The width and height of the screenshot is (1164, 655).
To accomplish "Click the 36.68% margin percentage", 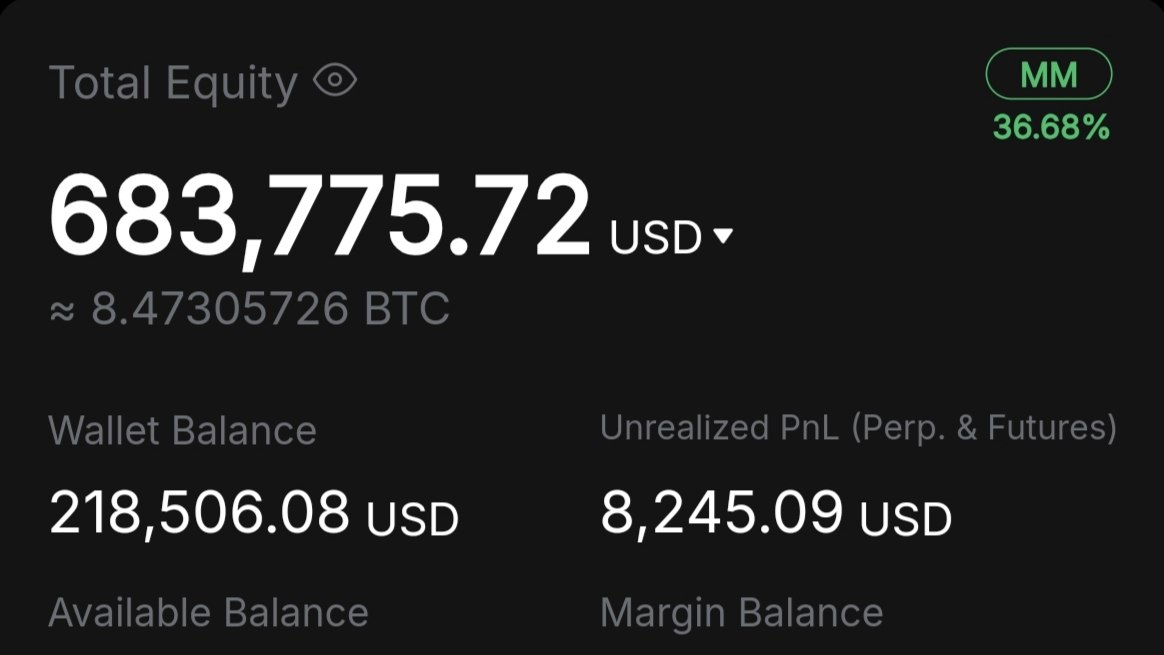I will [x=1051, y=127].
